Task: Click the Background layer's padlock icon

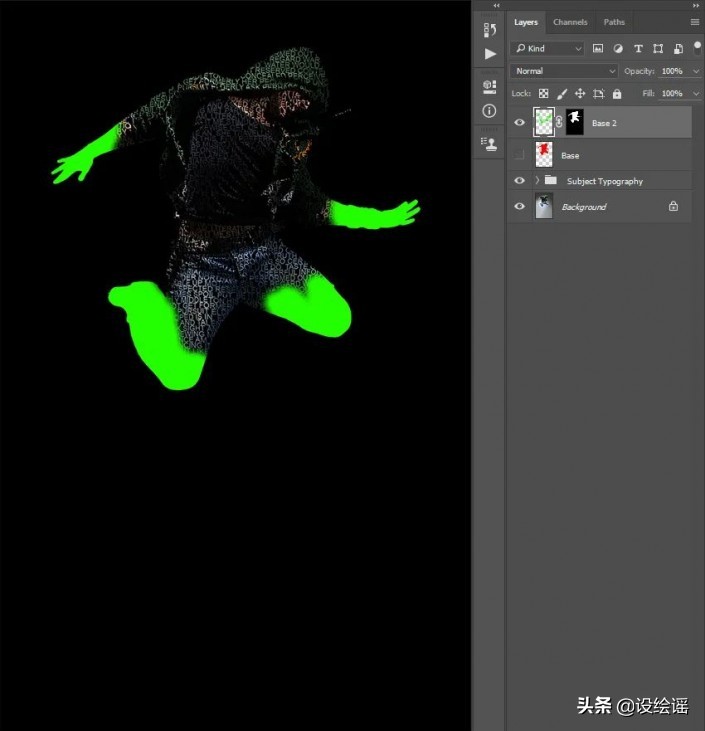Action: coord(673,206)
